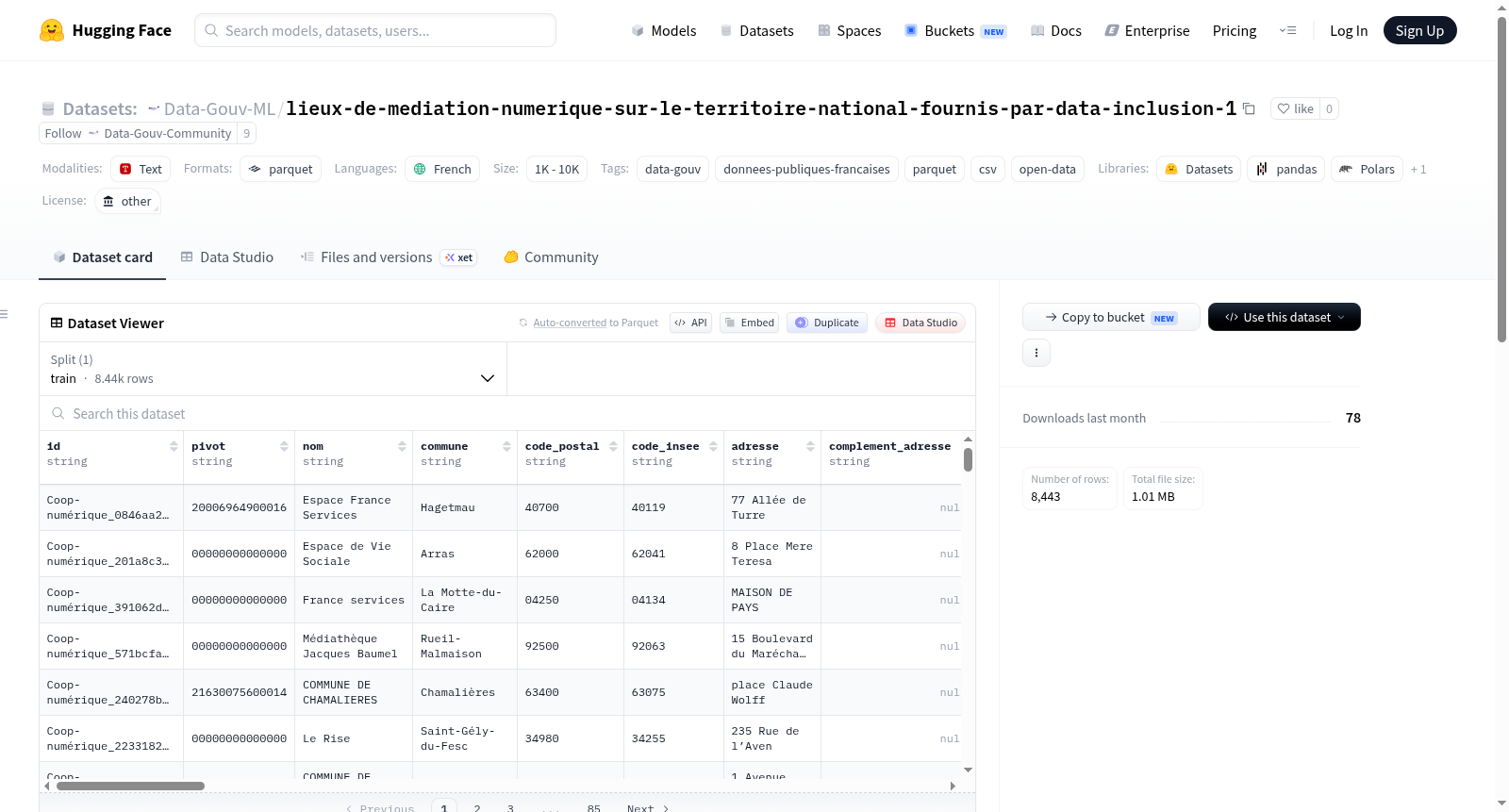
Task: Open the three-dot options menu below Copy to bucket
Action: pos(1036,353)
